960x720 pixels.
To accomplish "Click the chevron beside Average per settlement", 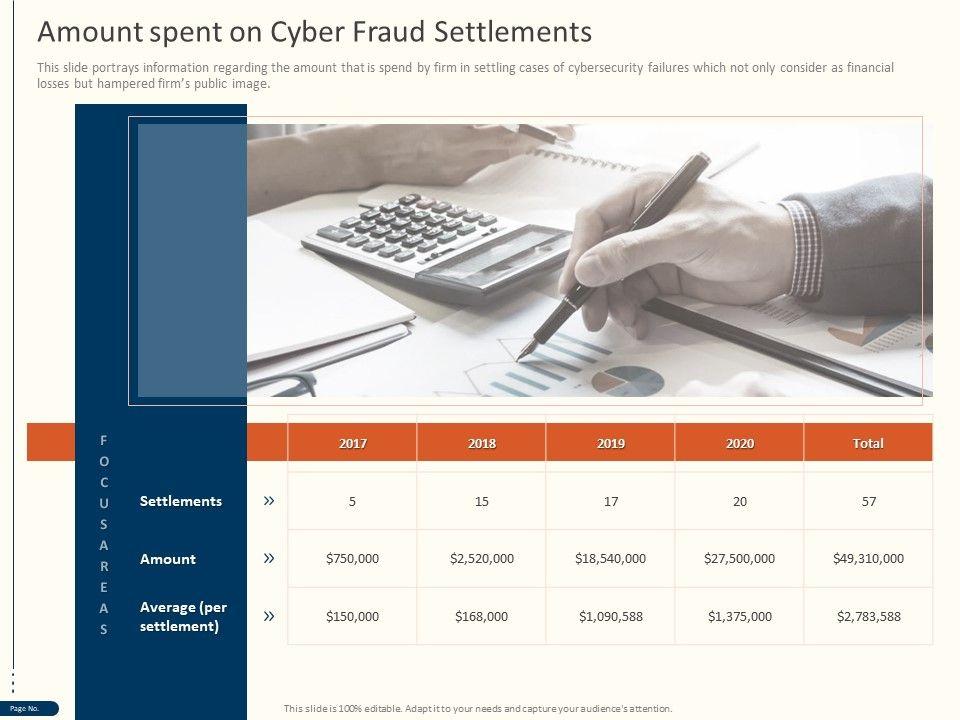I will click(x=269, y=617).
